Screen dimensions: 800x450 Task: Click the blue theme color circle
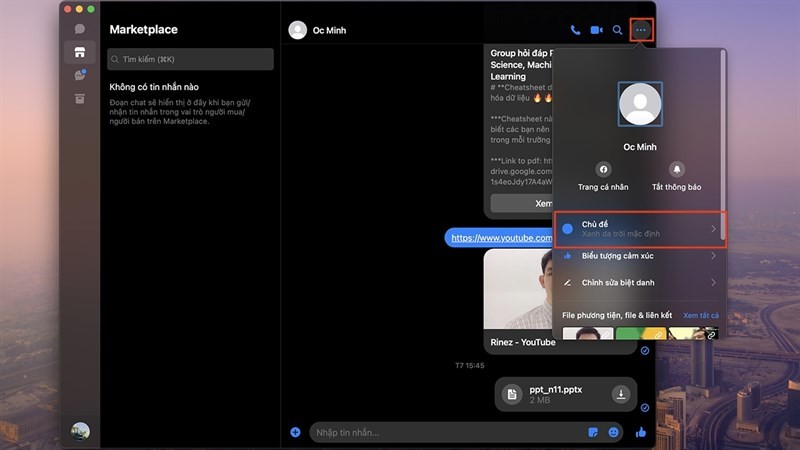tap(567, 229)
